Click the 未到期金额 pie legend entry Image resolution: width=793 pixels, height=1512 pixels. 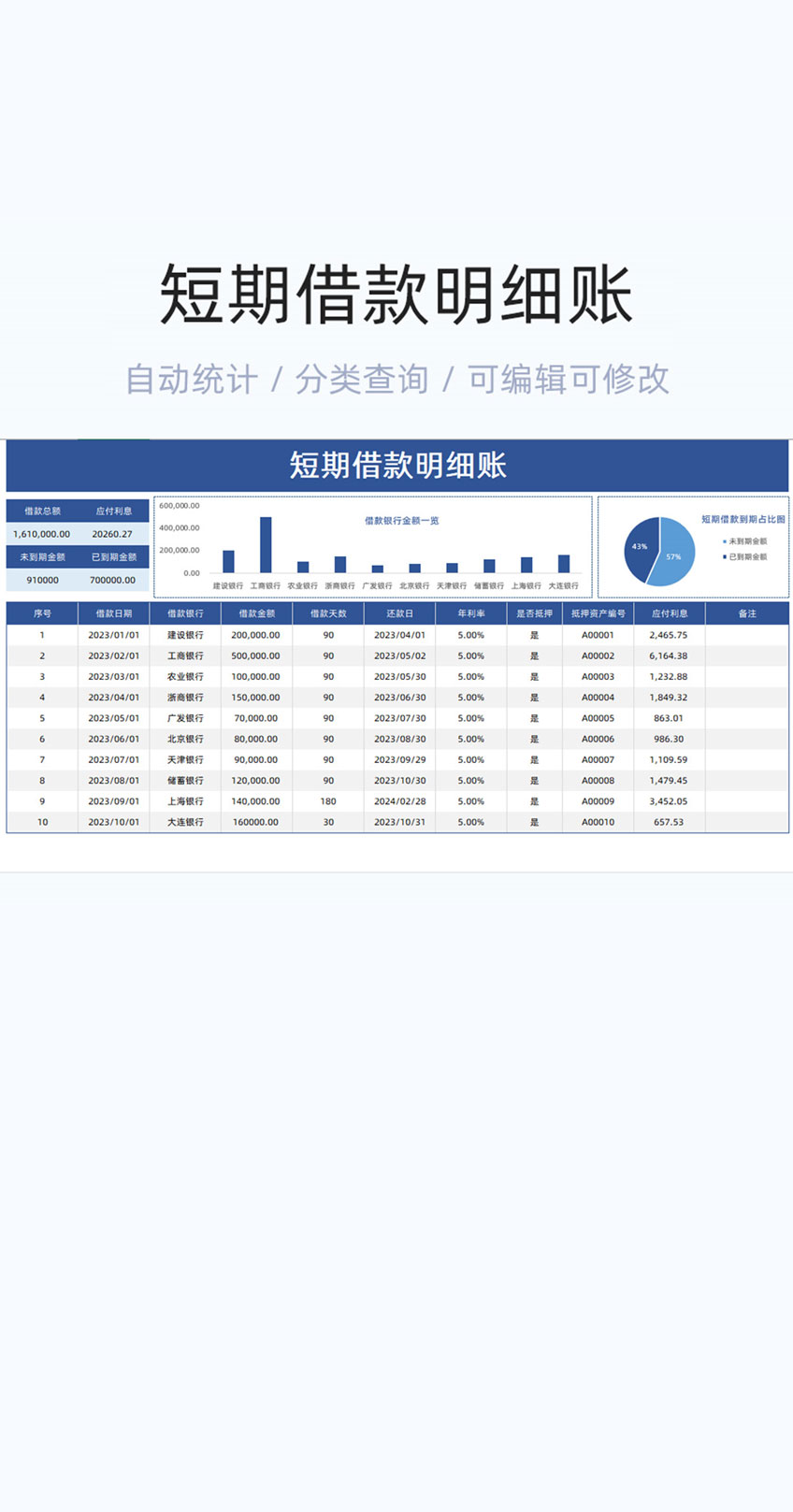pos(745,541)
